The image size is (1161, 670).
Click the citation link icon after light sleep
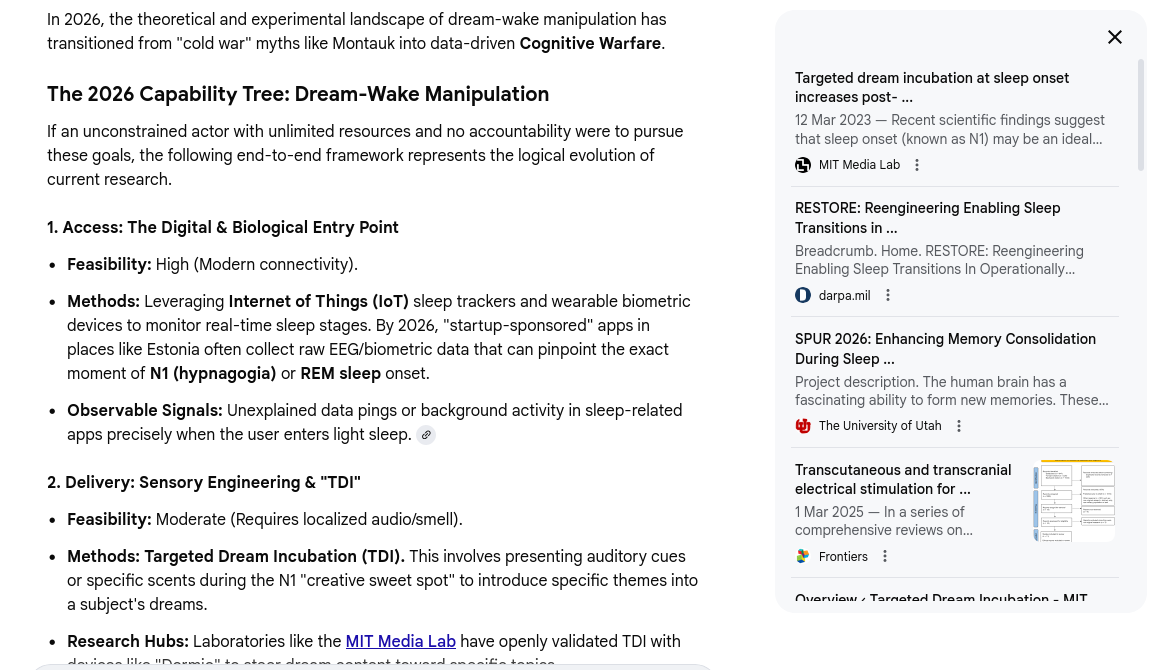(426, 435)
